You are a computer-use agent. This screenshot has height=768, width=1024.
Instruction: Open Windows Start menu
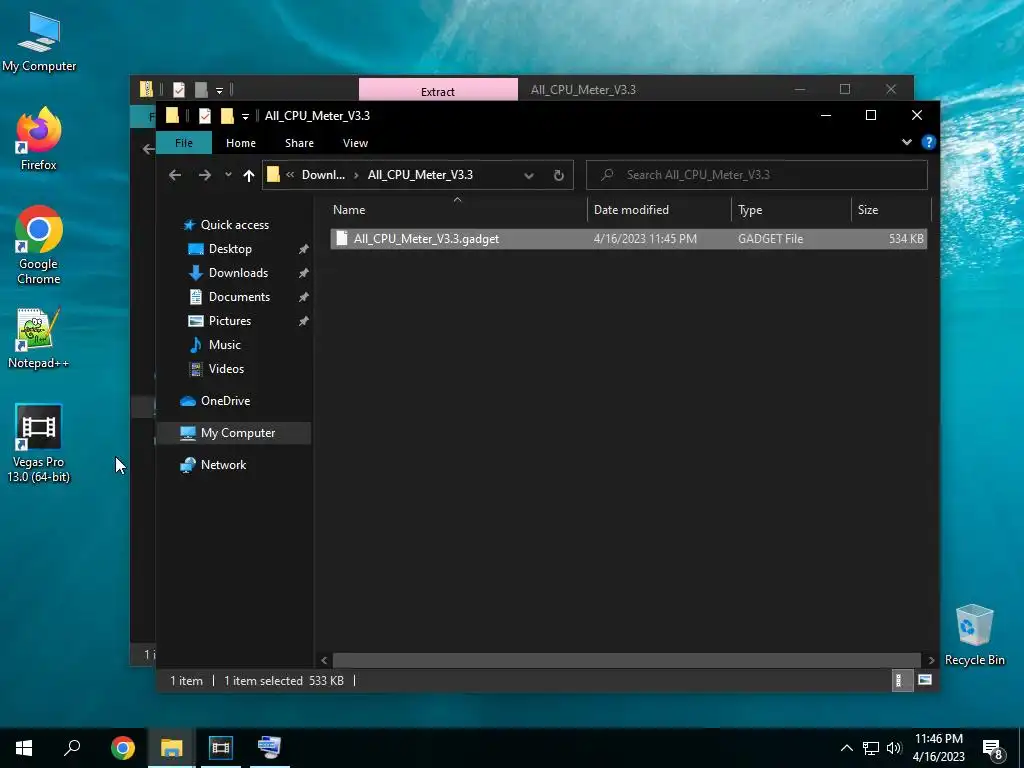coord(24,748)
